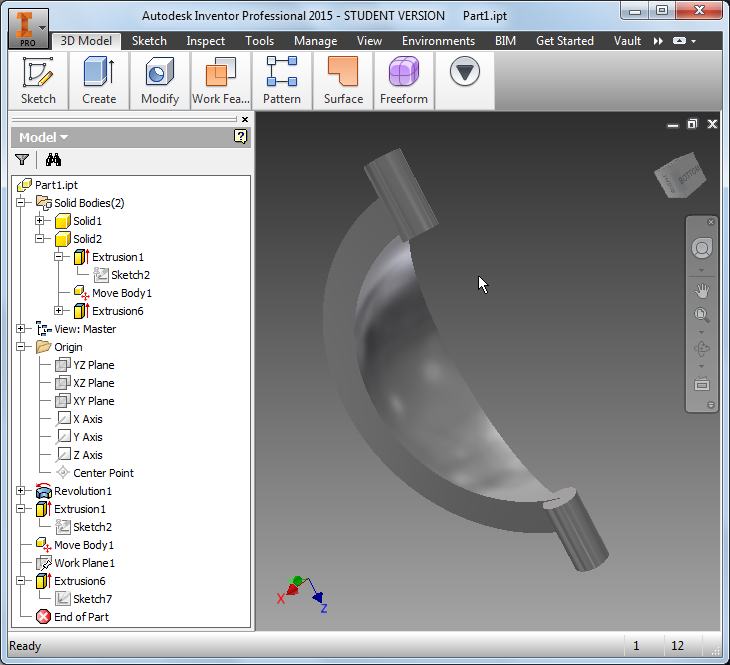
Task: Select the X Axis item
Action: (88, 419)
